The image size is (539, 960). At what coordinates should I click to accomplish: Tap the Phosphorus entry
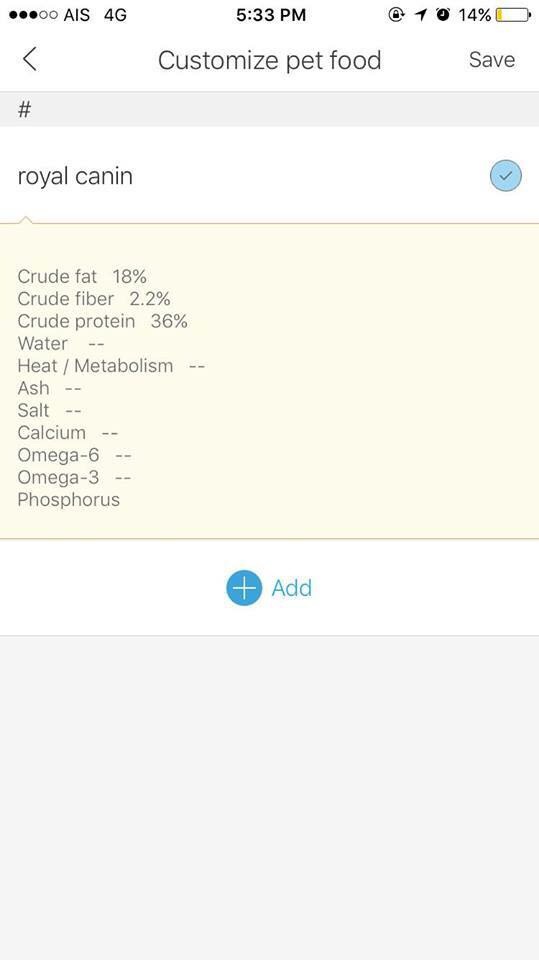point(69,500)
